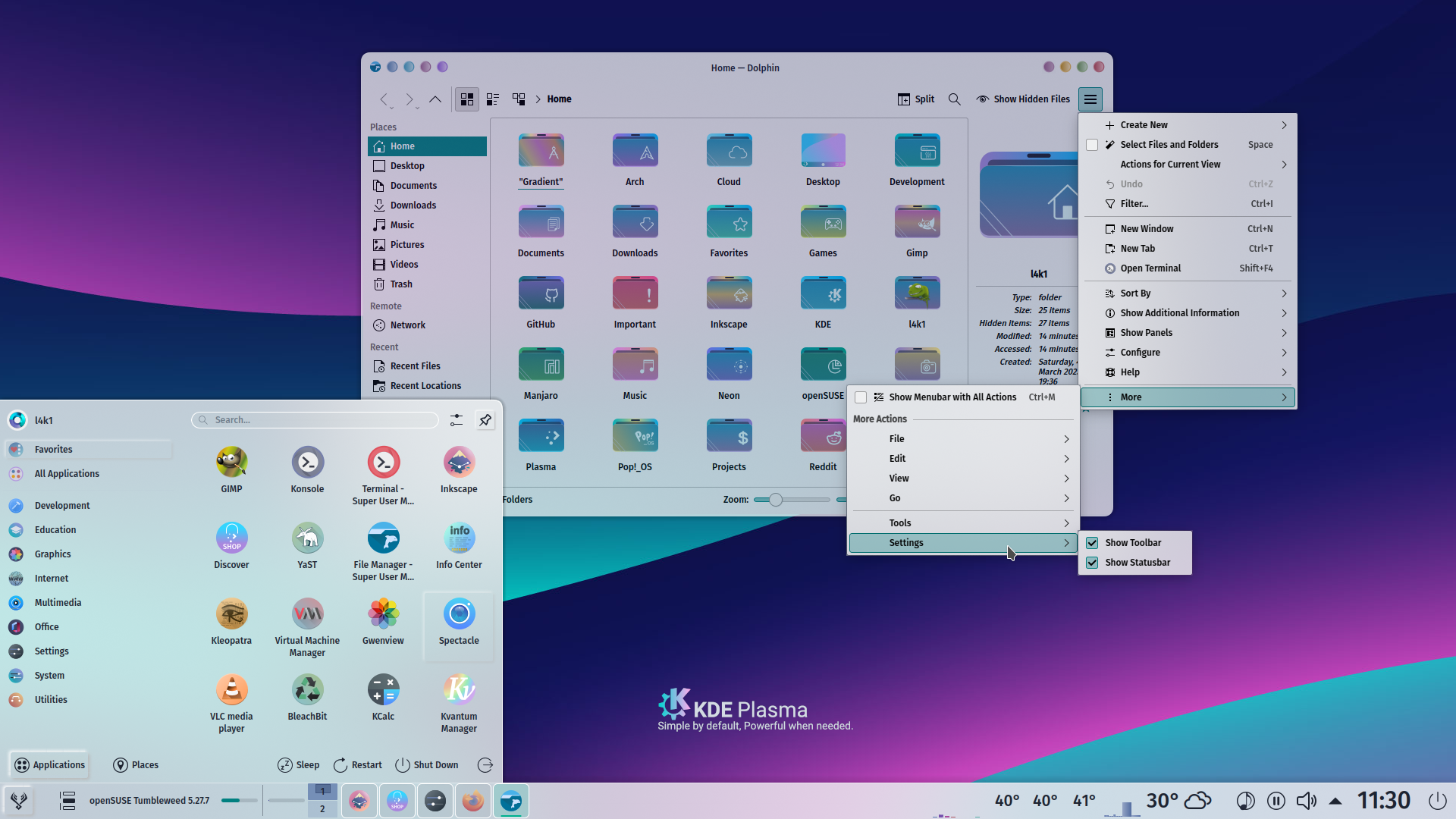Open Kvantum Manager
The image size is (1456, 819).
tap(459, 704)
